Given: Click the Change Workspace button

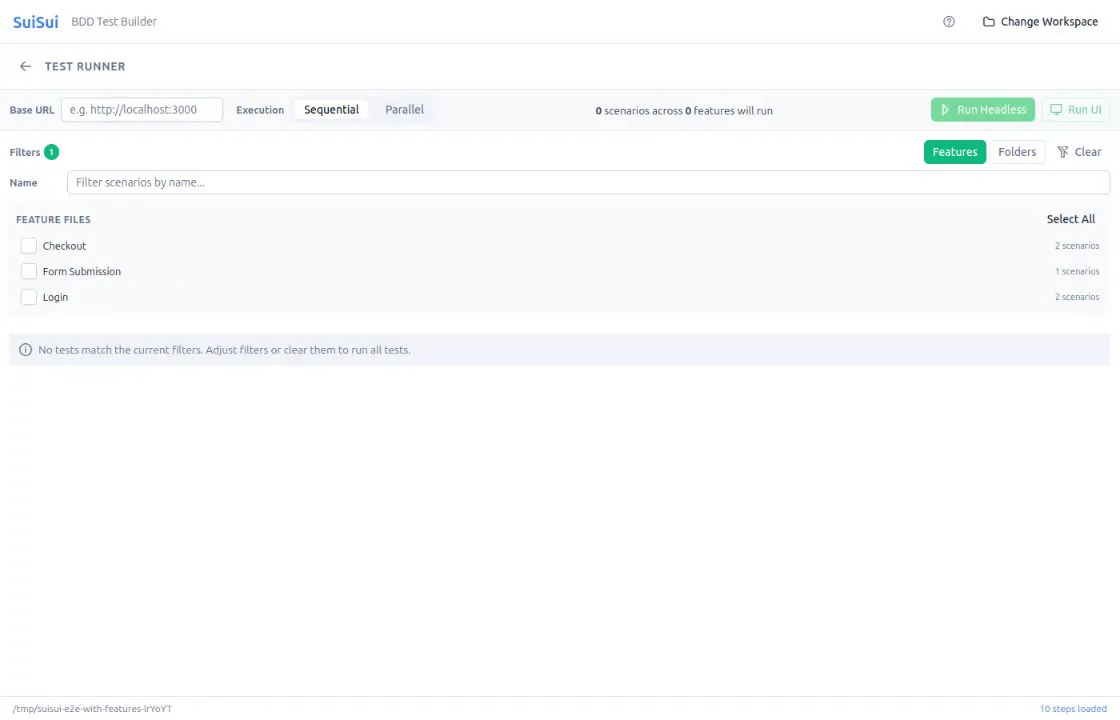Looking at the screenshot, I should coord(1040,21).
